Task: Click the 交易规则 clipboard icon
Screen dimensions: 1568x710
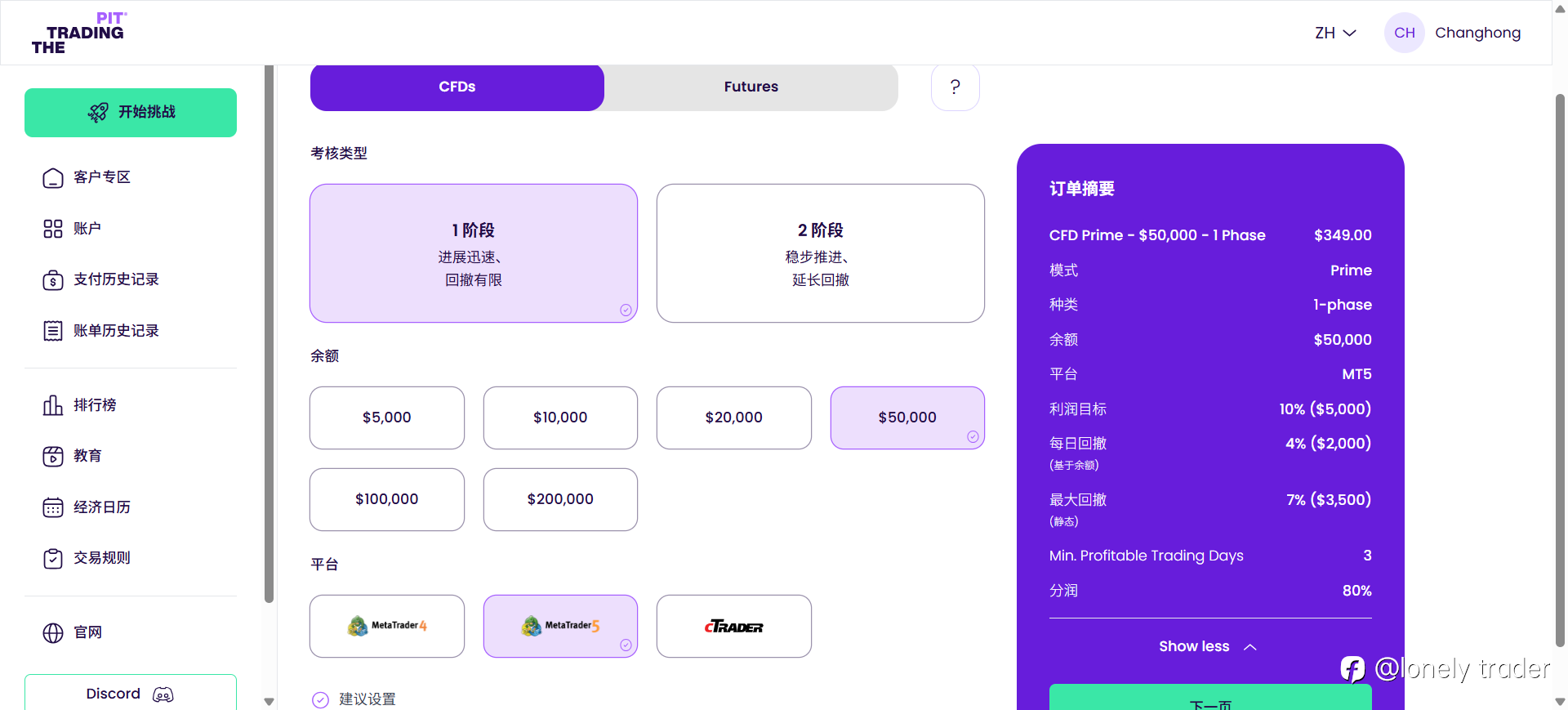Action: (x=53, y=558)
